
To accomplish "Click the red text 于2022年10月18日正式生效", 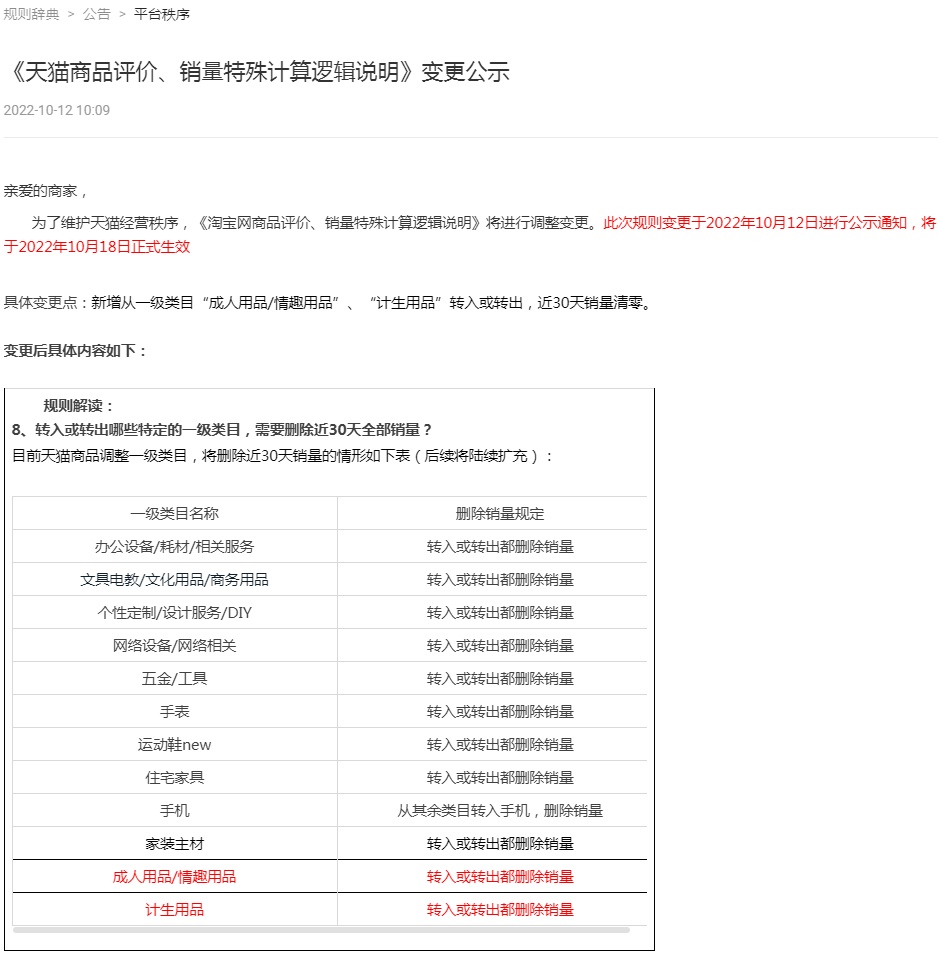I will [x=97, y=247].
